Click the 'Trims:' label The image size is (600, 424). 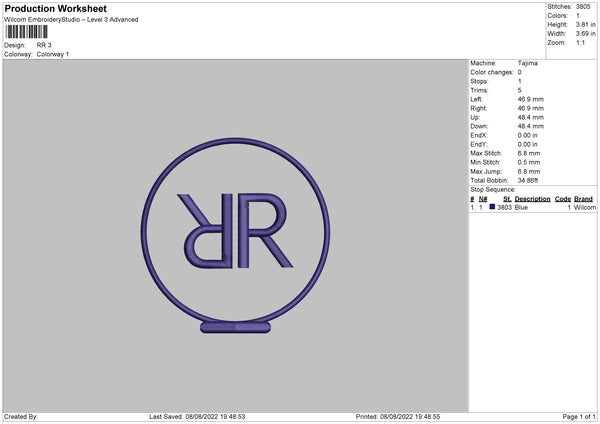tap(479, 90)
